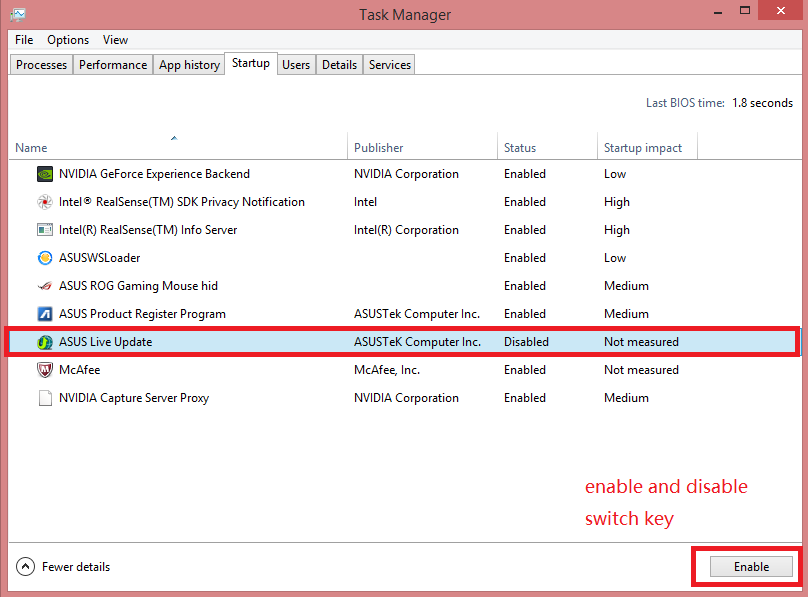Click Low impact for ASUSWSLoader
This screenshot has height=597, width=808.
(615, 258)
